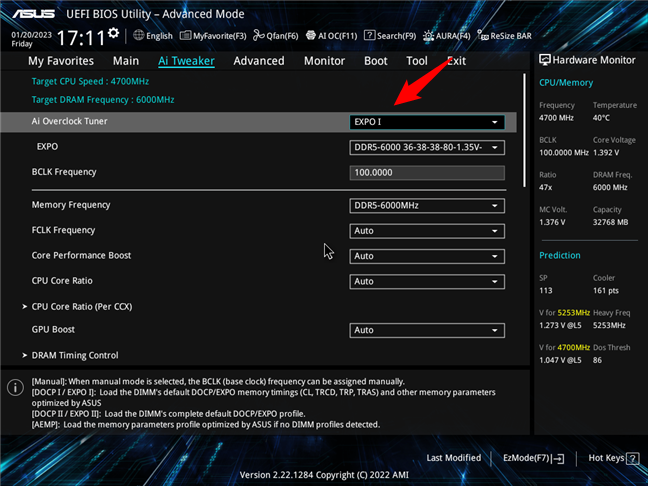The width and height of the screenshot is (648, 486).
Task: Click the Core Performance Boost label
Action: tap(81, 255)
